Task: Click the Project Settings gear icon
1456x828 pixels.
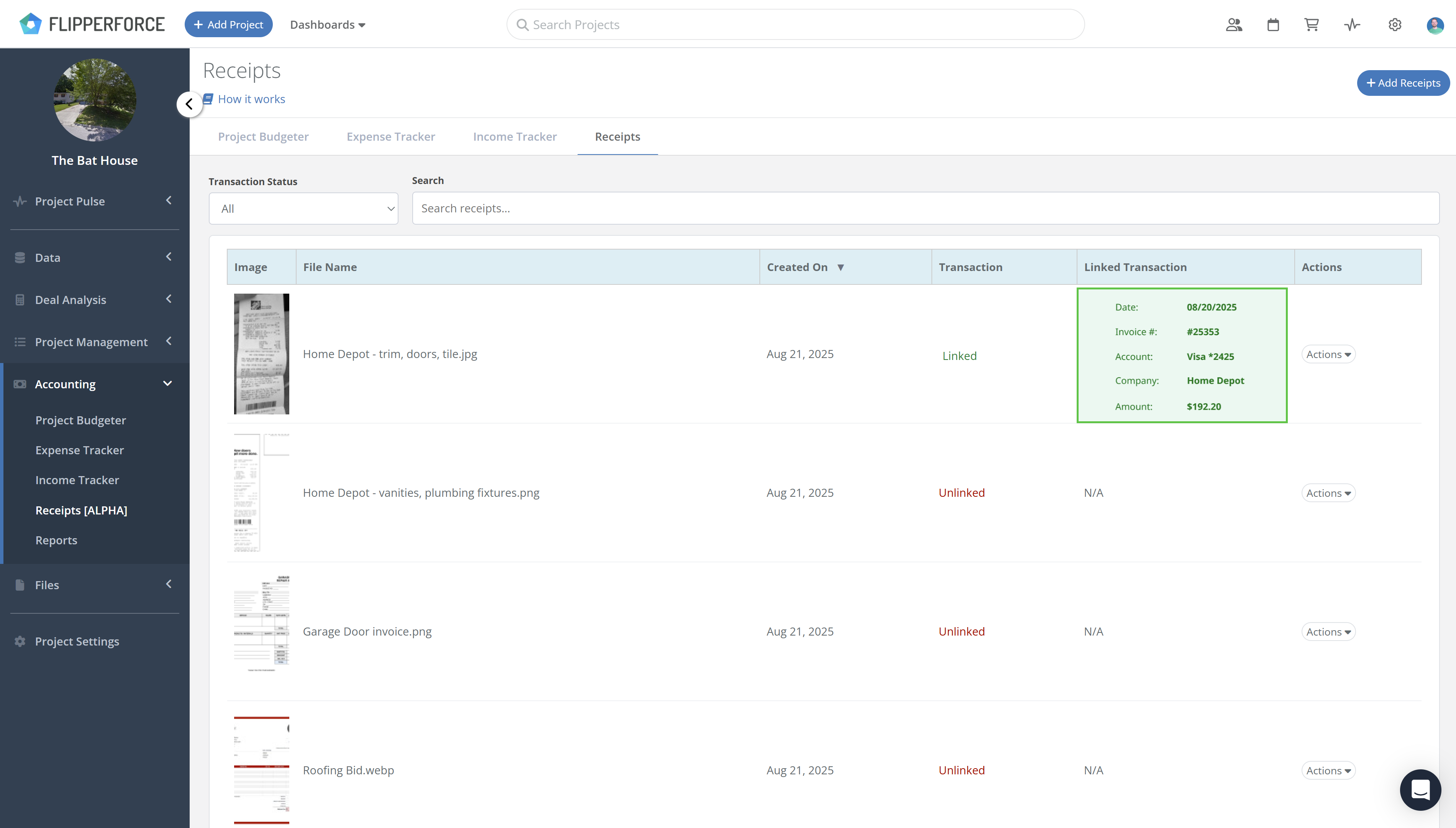Action: [20, 641]
